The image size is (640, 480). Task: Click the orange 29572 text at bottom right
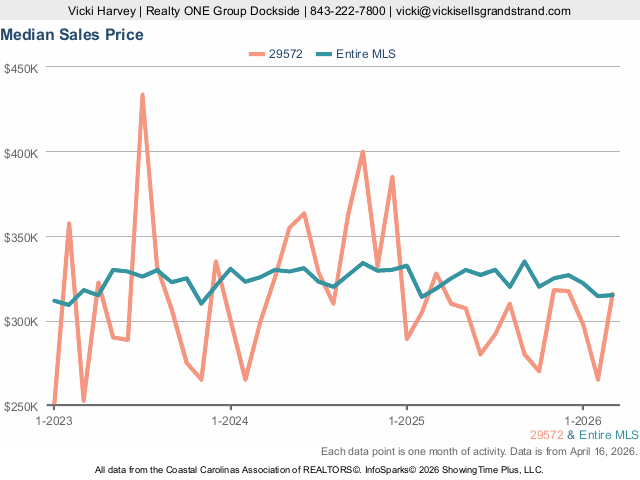[546, 435]
